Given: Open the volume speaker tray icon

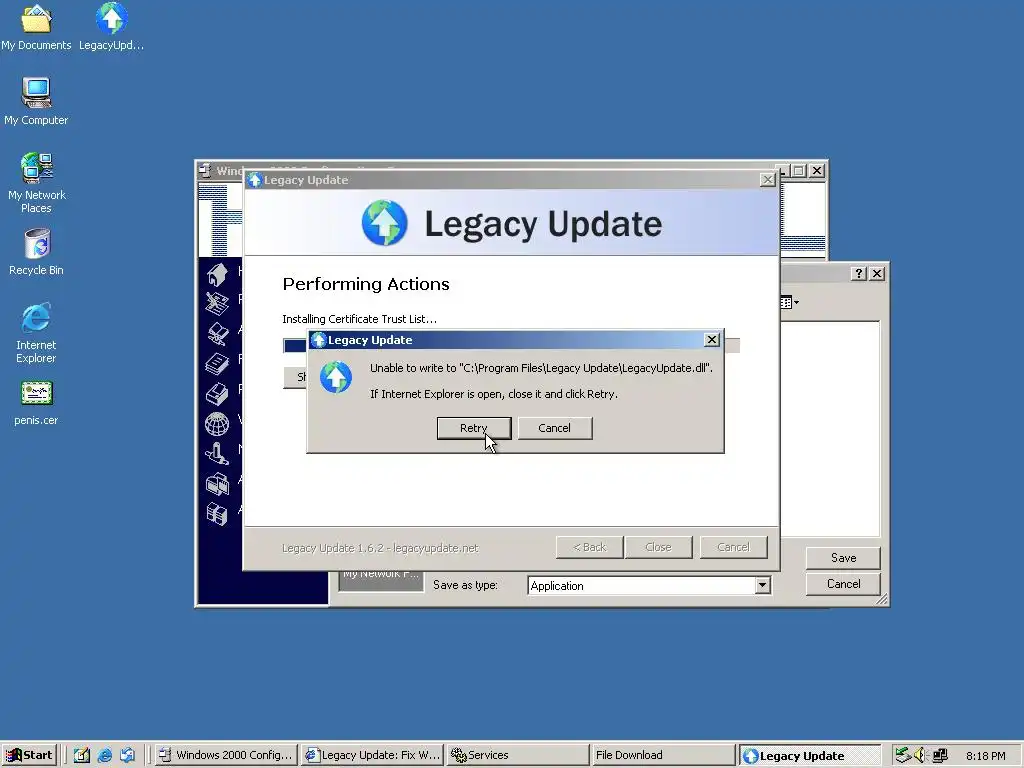Looking at the screenshot, I should [921, 755].
